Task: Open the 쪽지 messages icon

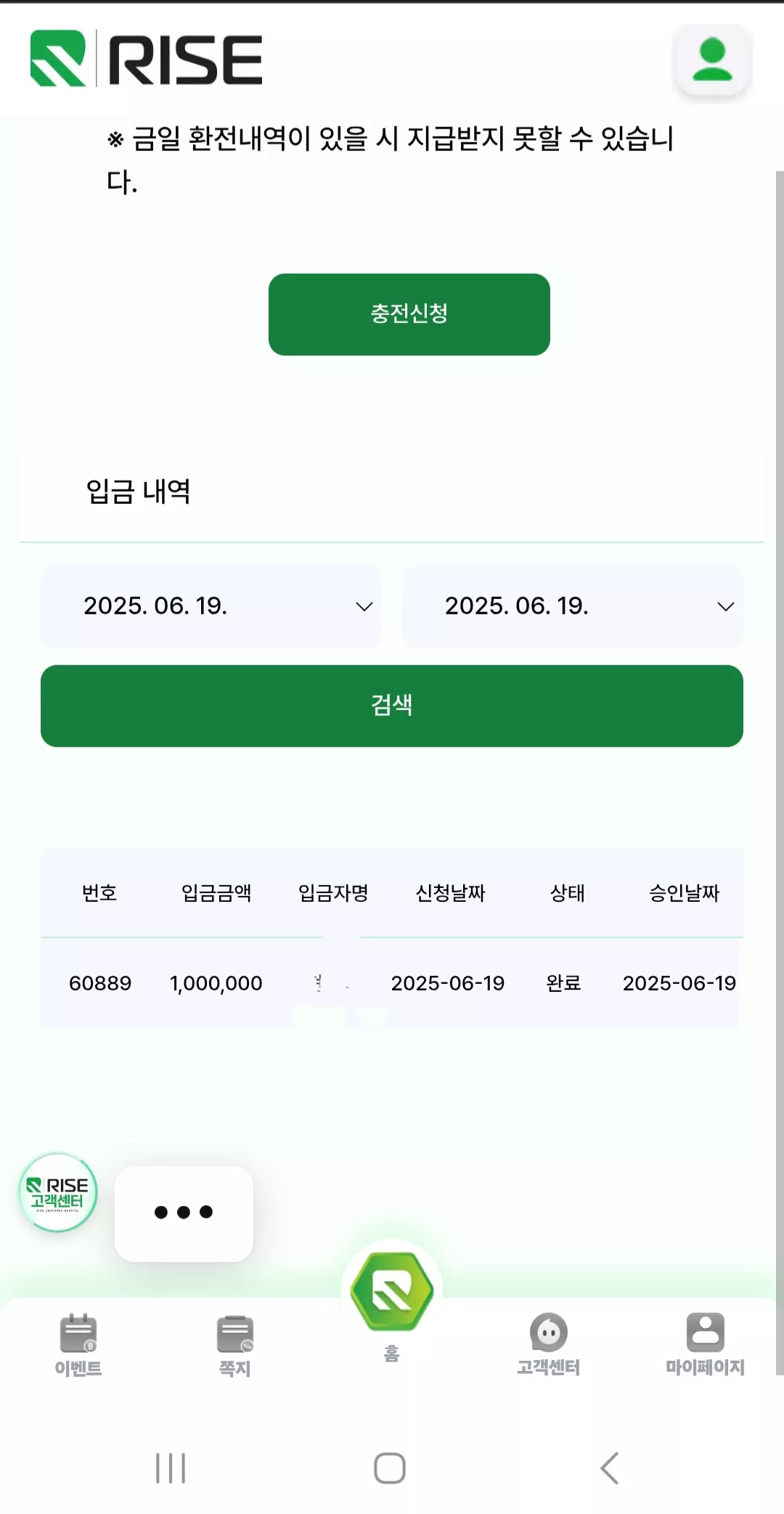Action: pos(235,1334)
